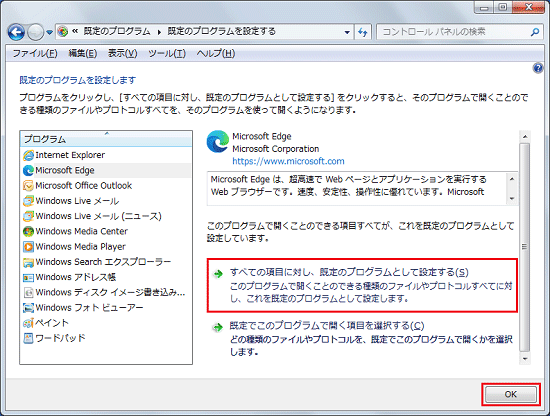Go back with the blue arrow button
This screenshot has width=550, height=416.
pyautogui.click(x=16, y=32)
